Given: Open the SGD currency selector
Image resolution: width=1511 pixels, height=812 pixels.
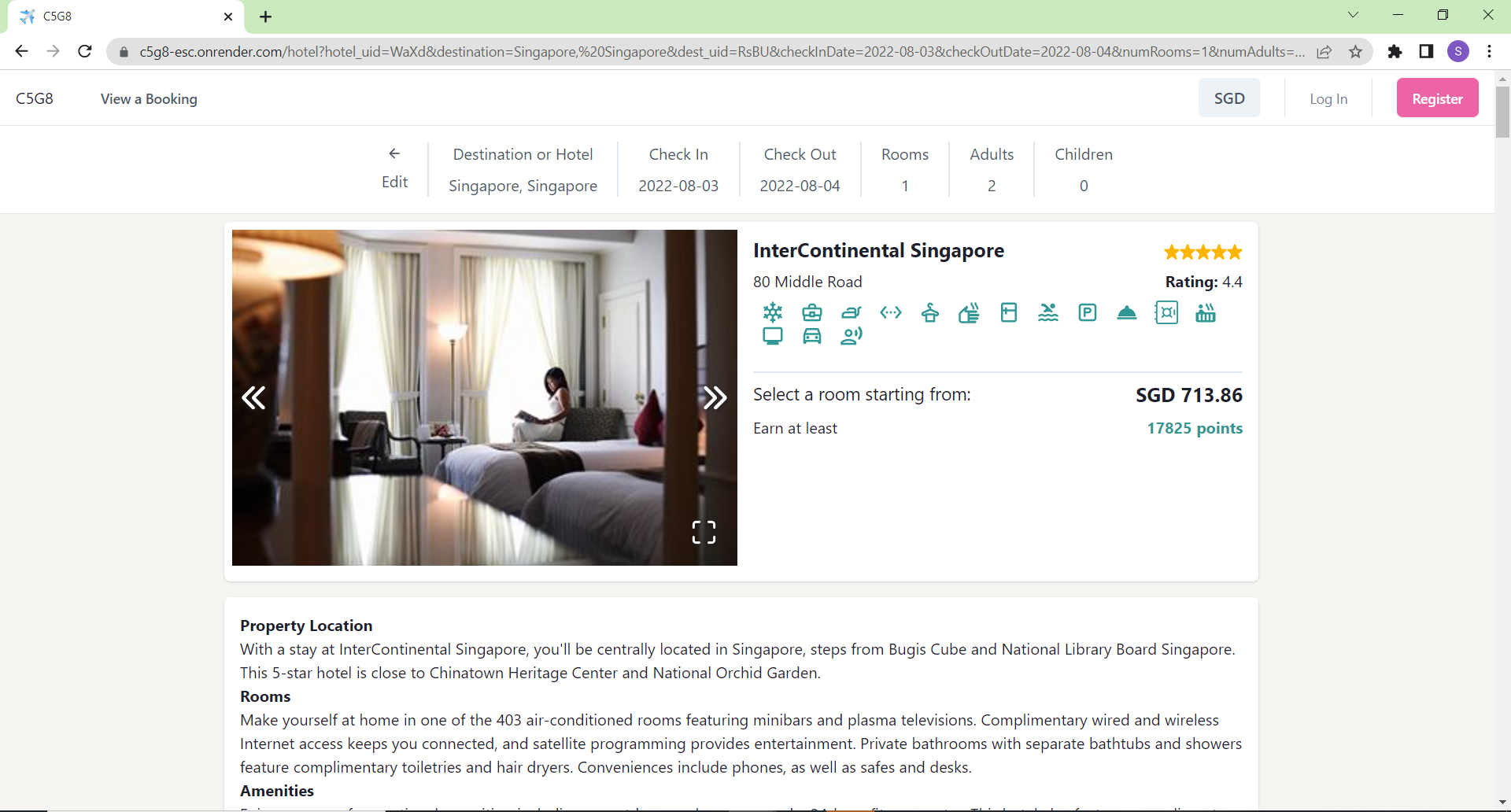Looking at the screenshot, I should point(1229,98).
